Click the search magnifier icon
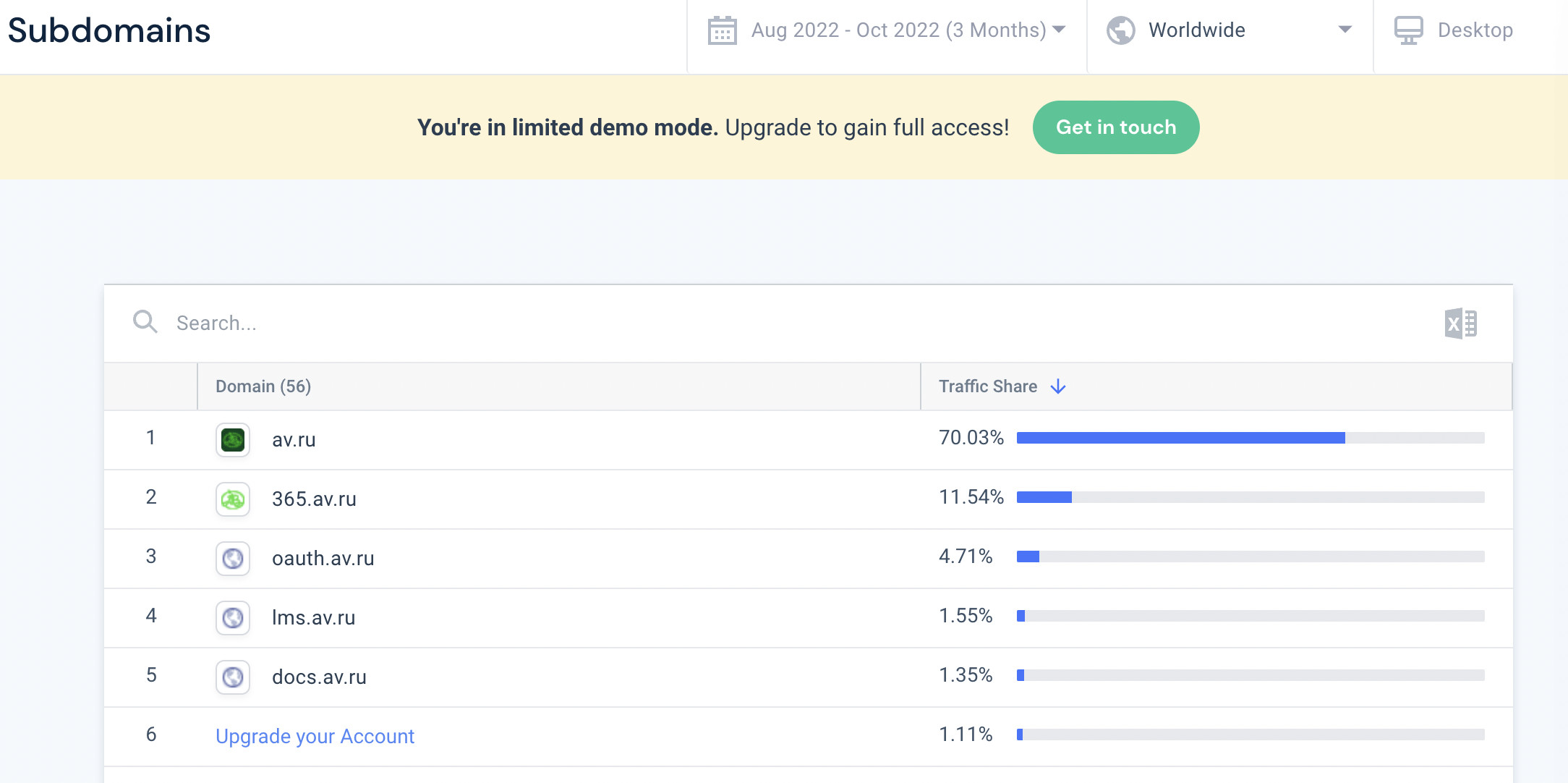 click(145, 322)
